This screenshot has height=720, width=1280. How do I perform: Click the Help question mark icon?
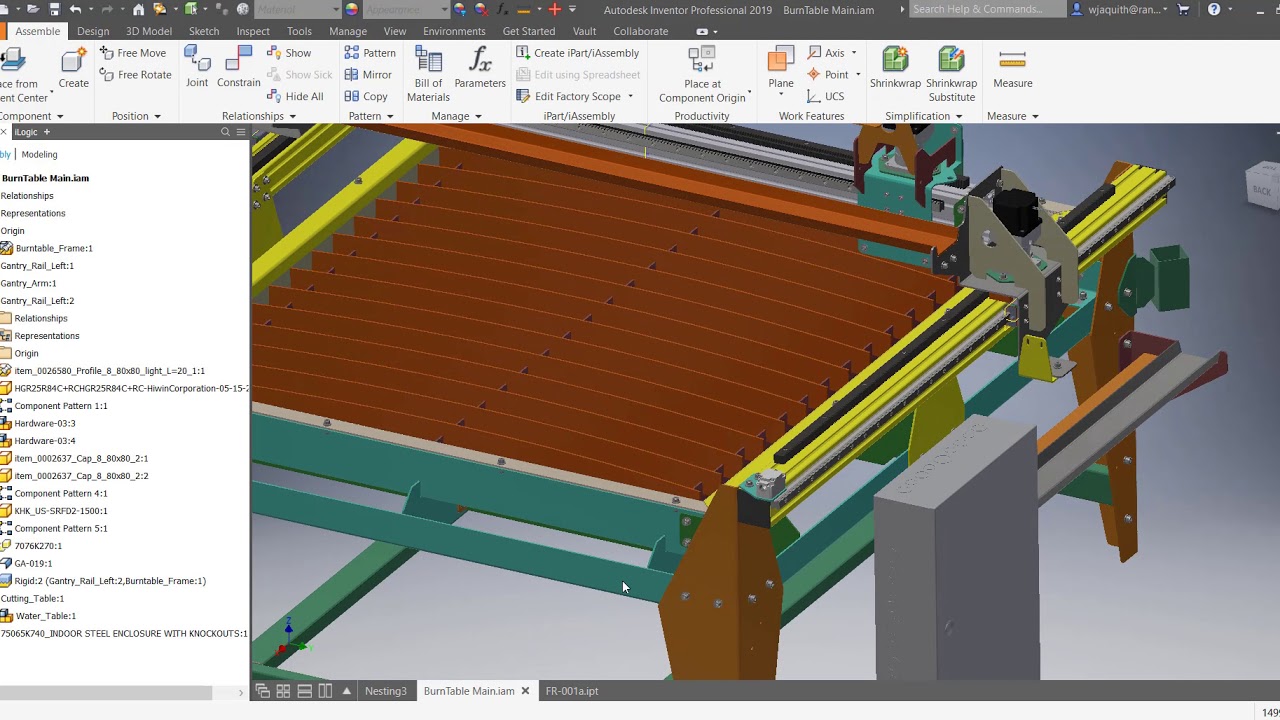tap(1214, 9)
